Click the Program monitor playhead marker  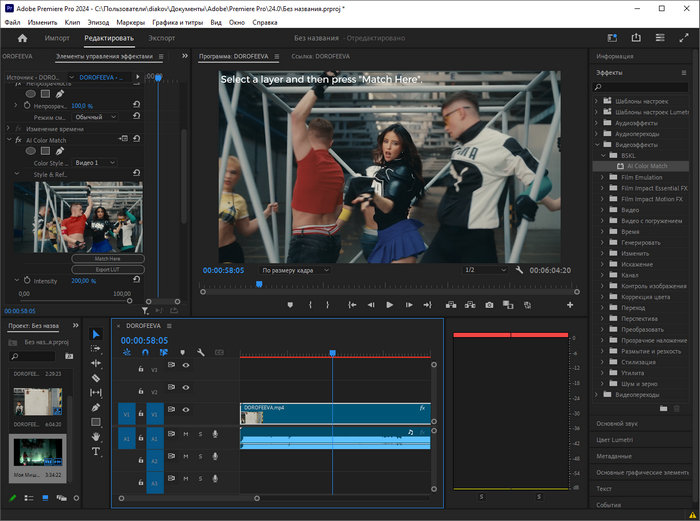(259, 284)
